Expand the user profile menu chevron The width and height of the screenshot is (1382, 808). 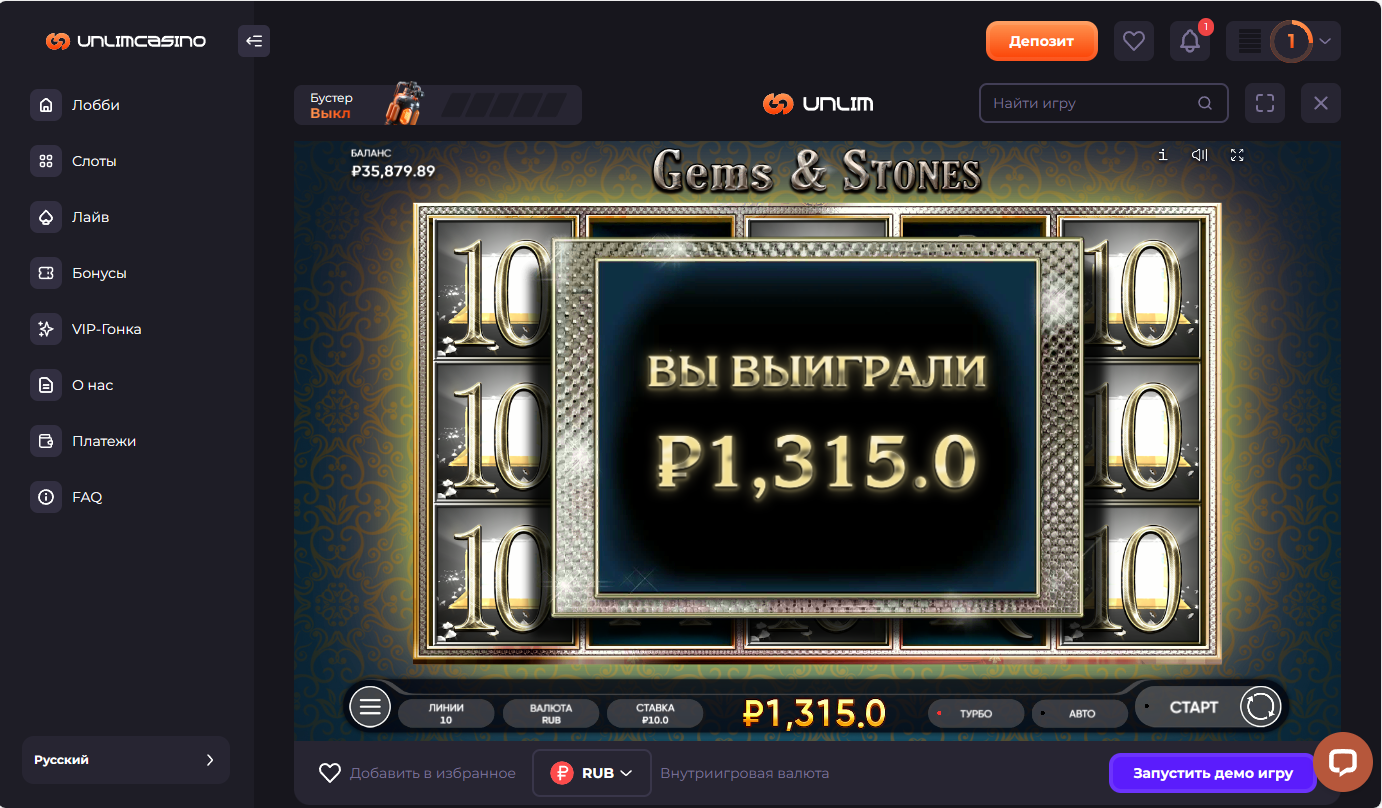click(1325, 41)
